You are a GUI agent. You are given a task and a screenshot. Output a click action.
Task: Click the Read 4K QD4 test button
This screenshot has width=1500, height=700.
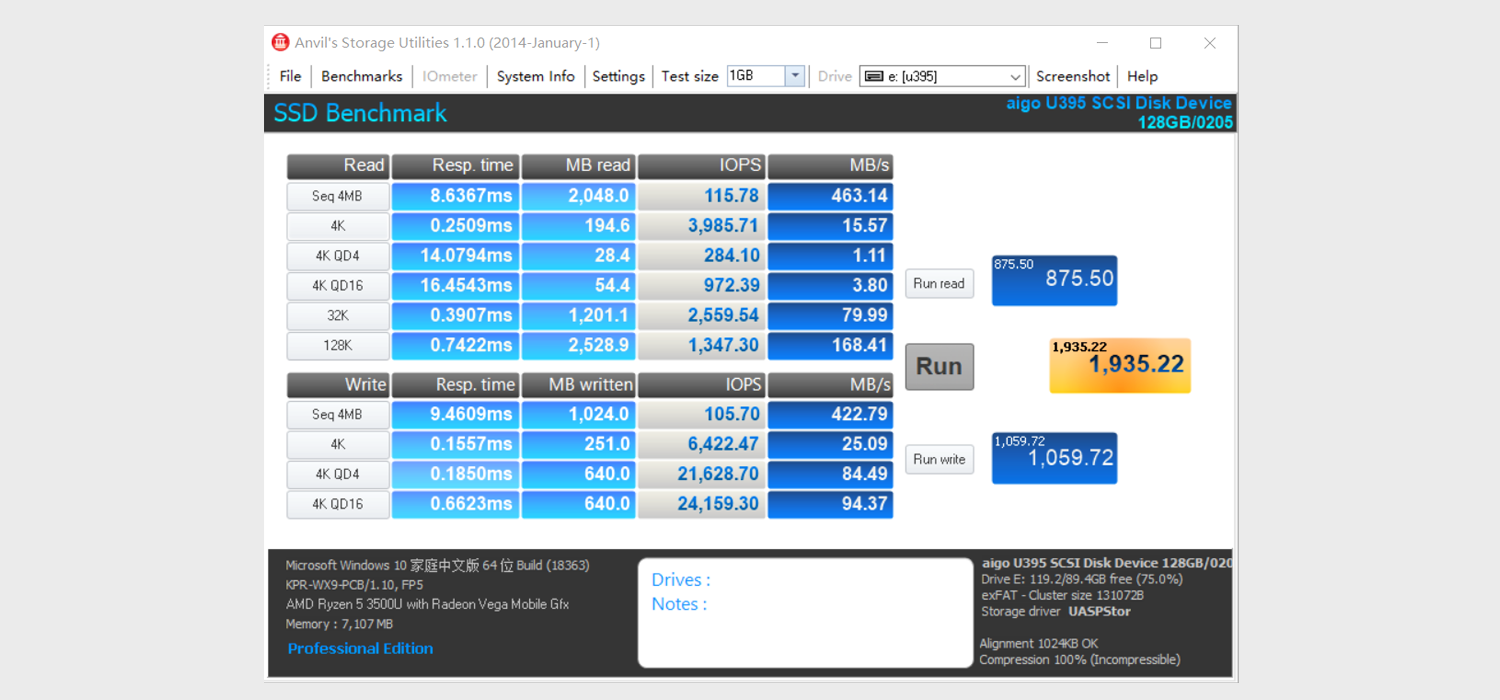(338, 256)
